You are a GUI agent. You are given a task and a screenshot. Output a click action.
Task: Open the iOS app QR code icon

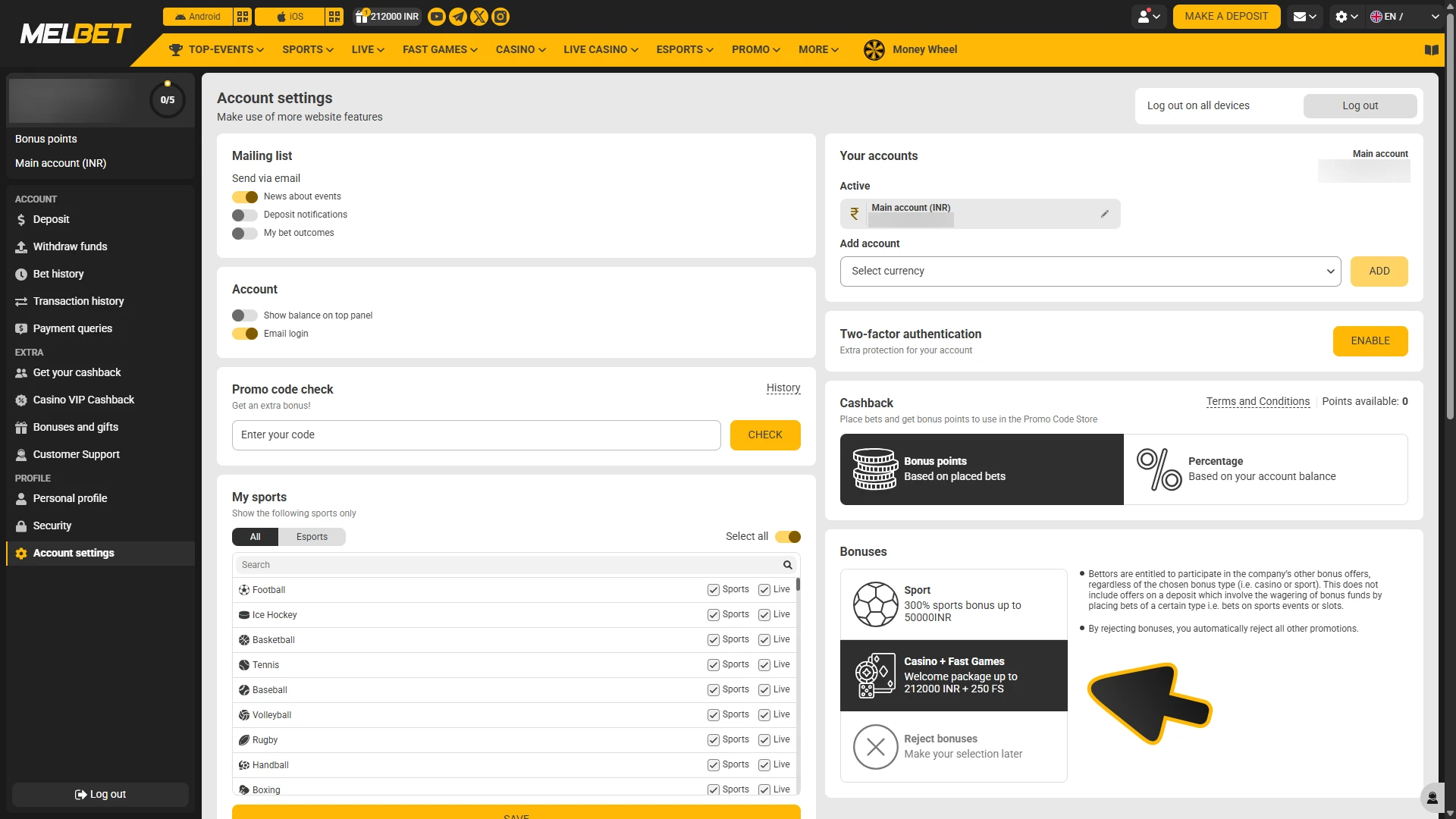click(x=334, y=17)
